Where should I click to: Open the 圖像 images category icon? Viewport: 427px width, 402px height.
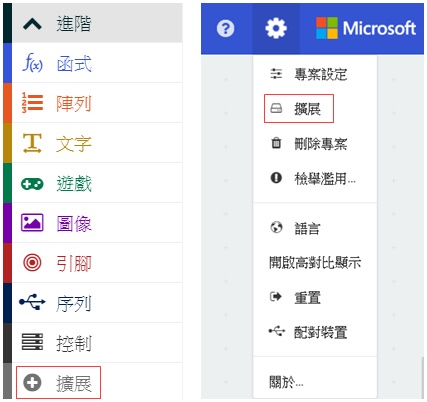(x=32, y=223)
